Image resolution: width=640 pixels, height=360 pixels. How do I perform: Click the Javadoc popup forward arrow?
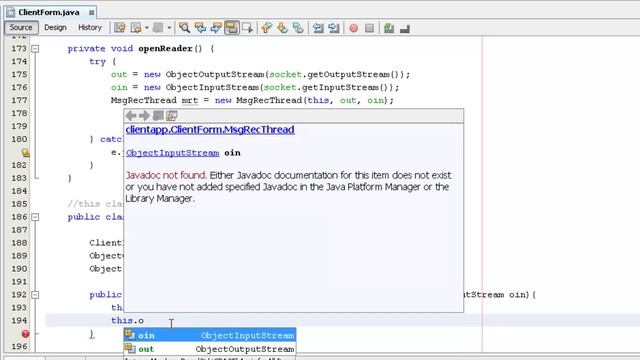tap(144, 116)
